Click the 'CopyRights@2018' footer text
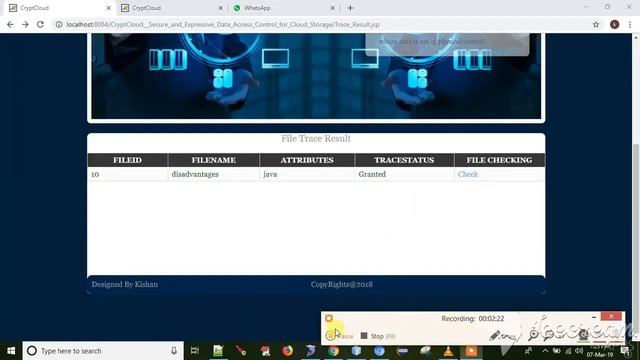Screen dimensions: 640x360 (x=342, y=284)
